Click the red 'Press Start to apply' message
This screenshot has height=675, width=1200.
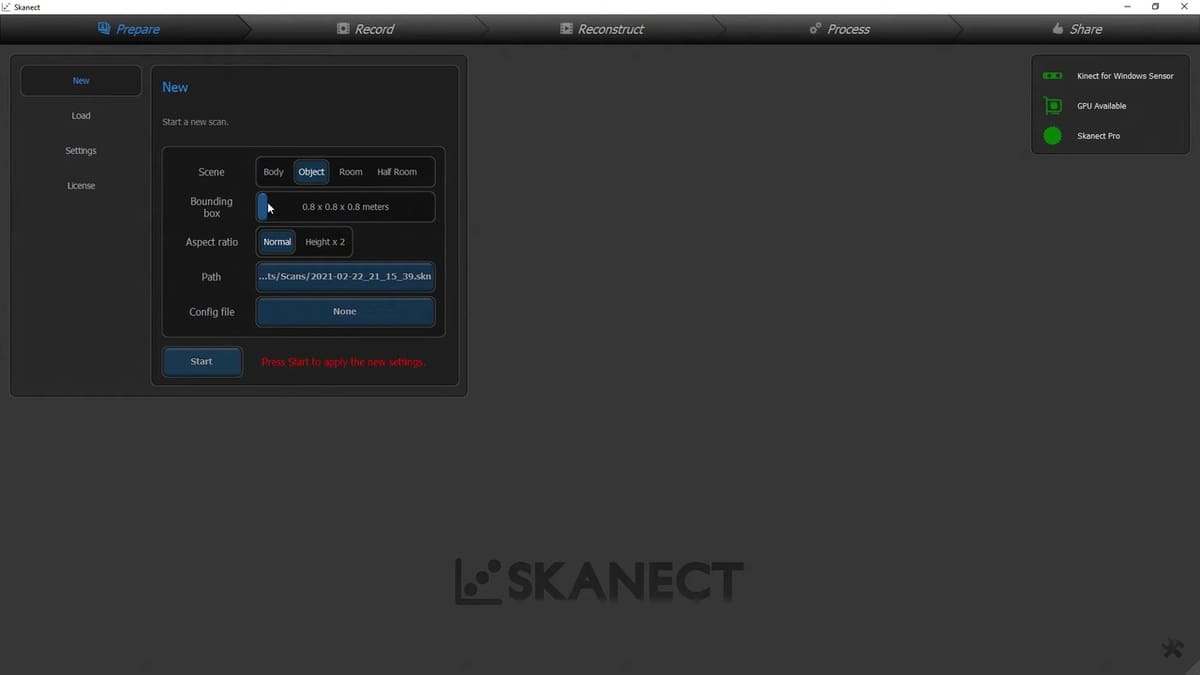[343, 362]
